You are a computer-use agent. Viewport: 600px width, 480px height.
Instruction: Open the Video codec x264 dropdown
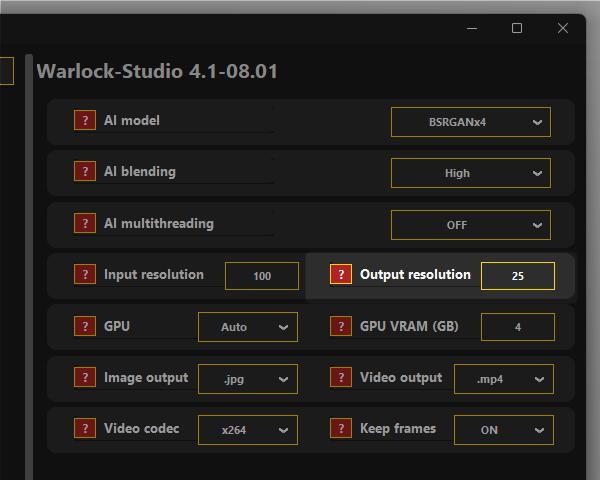coord(248,430)
